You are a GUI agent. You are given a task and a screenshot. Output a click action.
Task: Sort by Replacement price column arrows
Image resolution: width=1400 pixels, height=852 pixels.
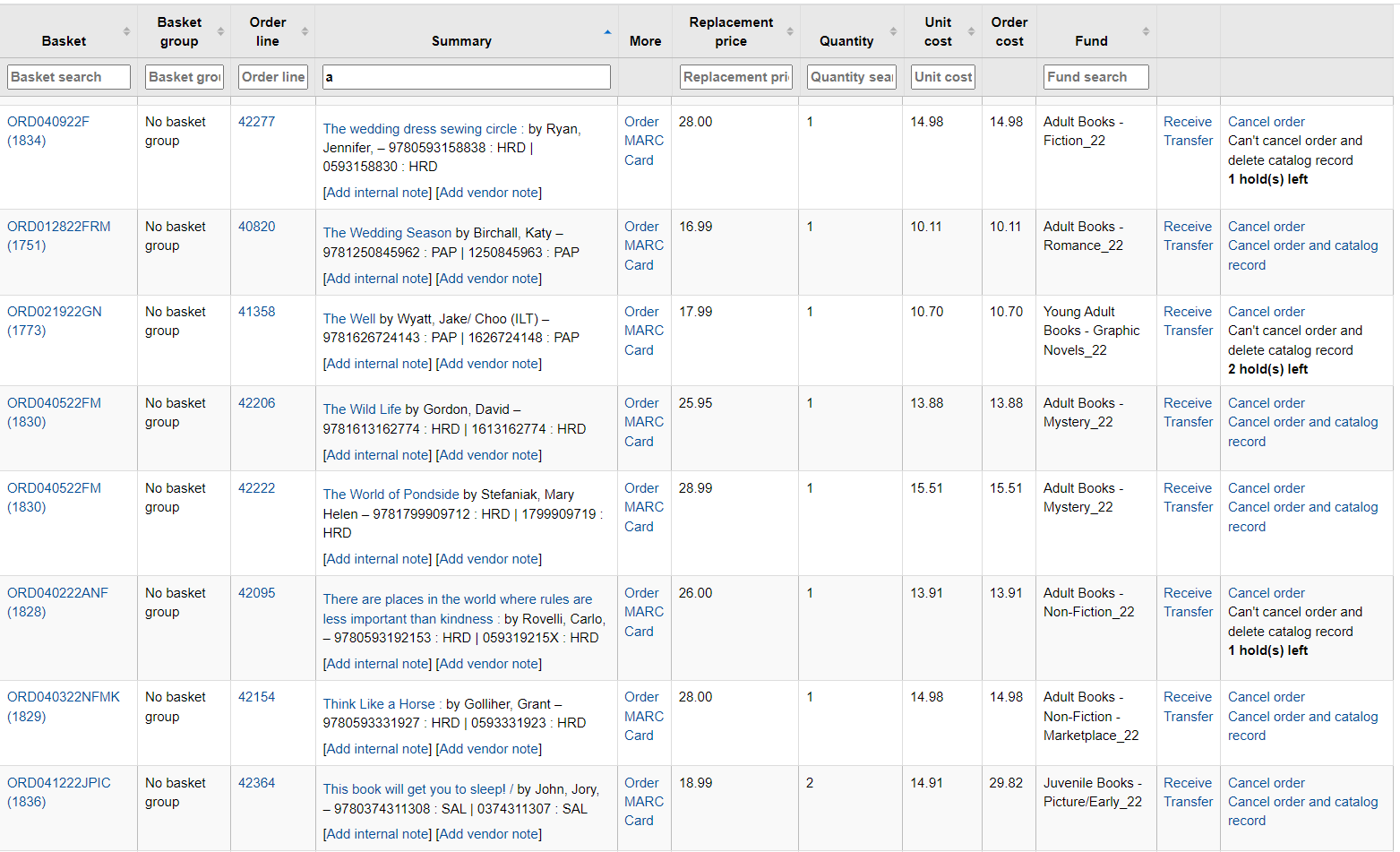[x=790, y=31]
